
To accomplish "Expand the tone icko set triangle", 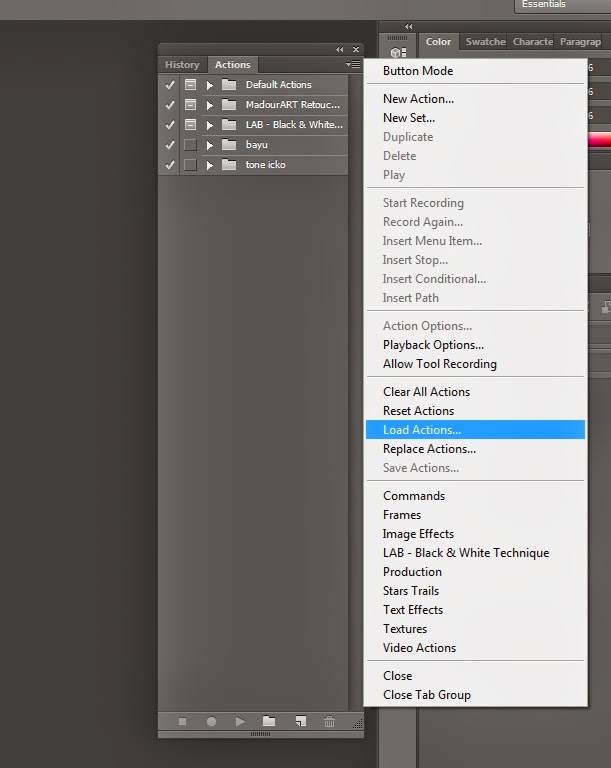I will click(x=210, y=166).
